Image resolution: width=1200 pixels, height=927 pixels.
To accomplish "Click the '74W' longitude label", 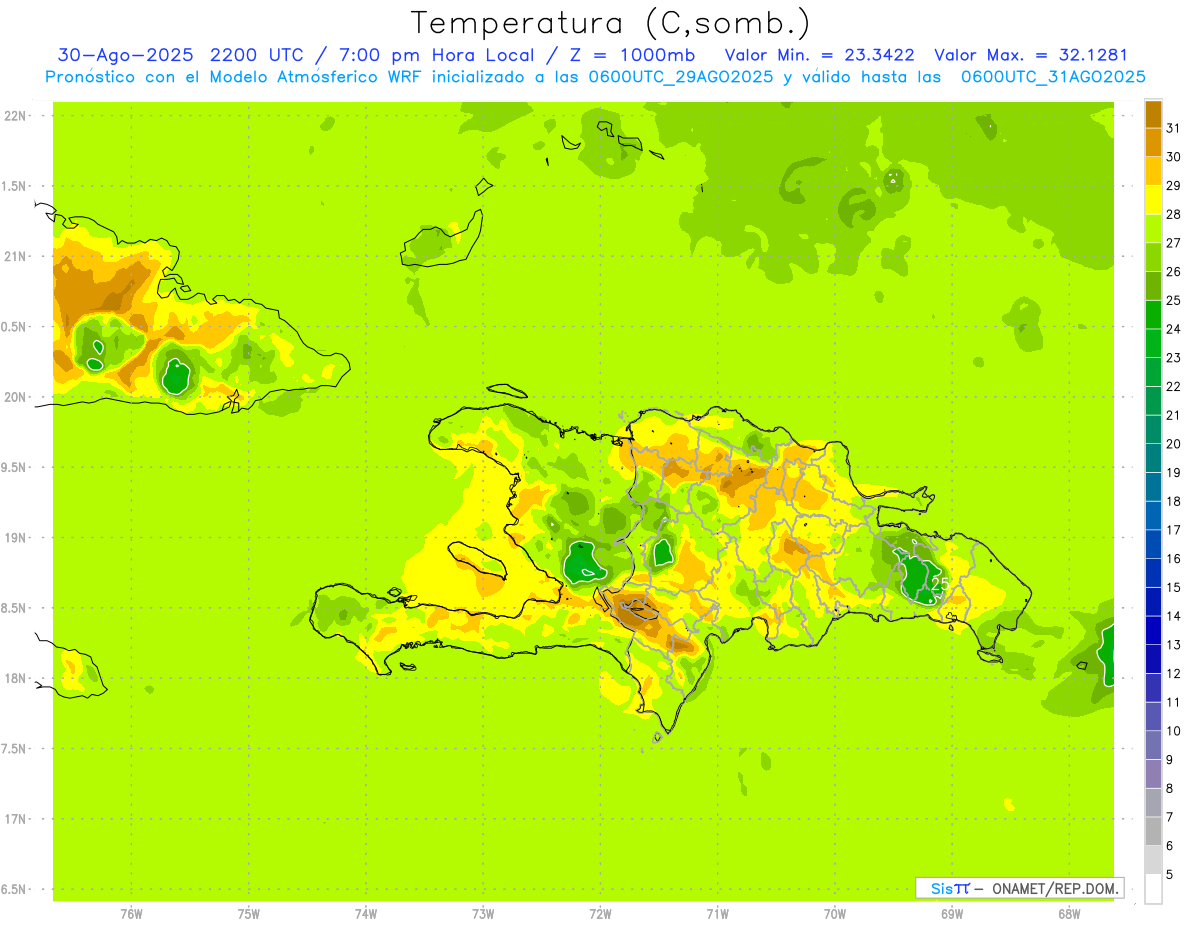I will point(366,913).
